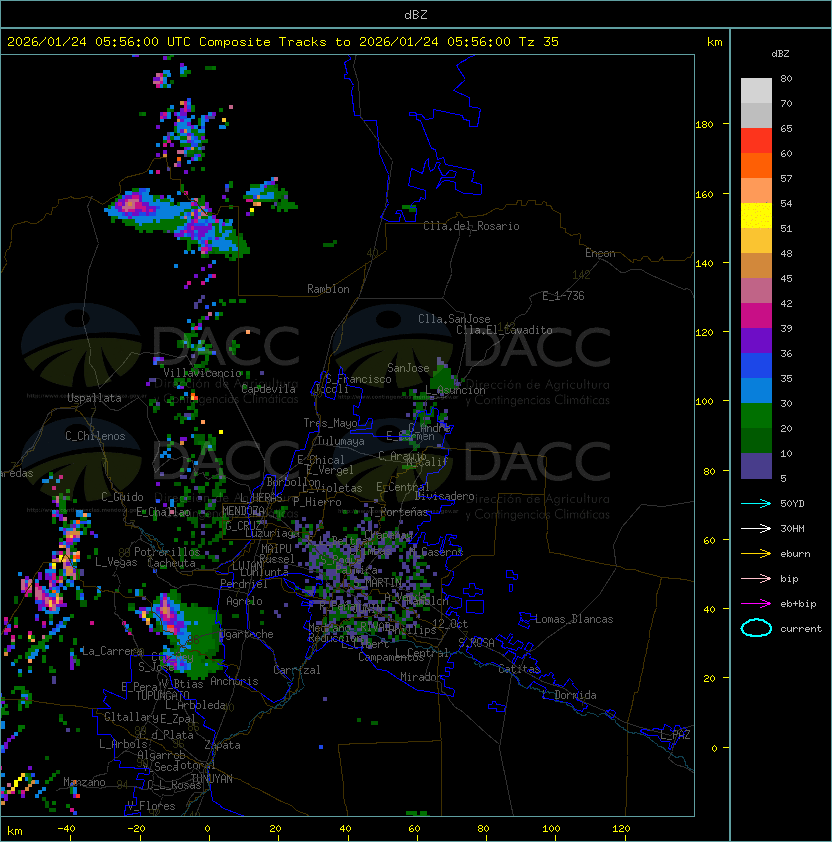The image size is (832, 842).
Task: Select the yellow 51-54 dBZ swatch
Action: pyautogui.click(x=756, y=215)
